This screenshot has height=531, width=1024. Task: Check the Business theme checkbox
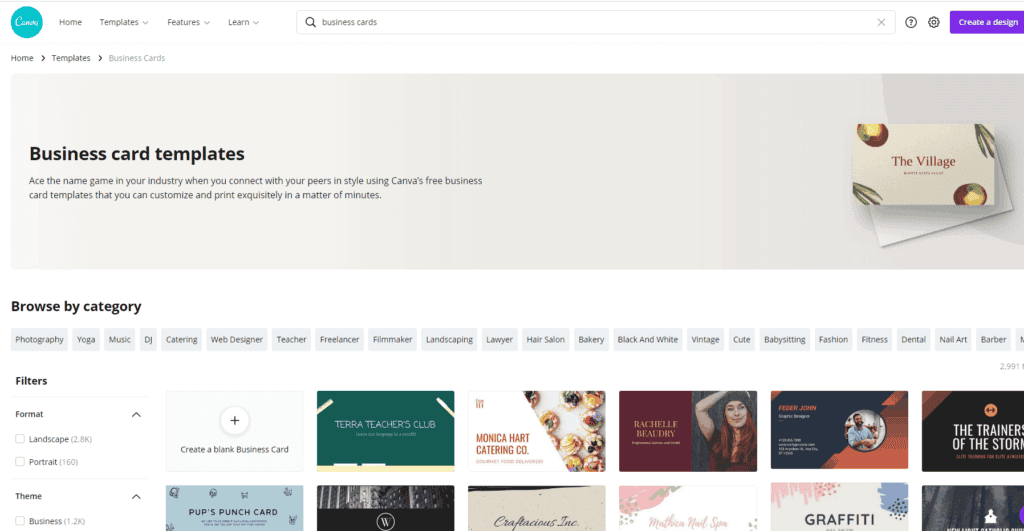point(20,521)
